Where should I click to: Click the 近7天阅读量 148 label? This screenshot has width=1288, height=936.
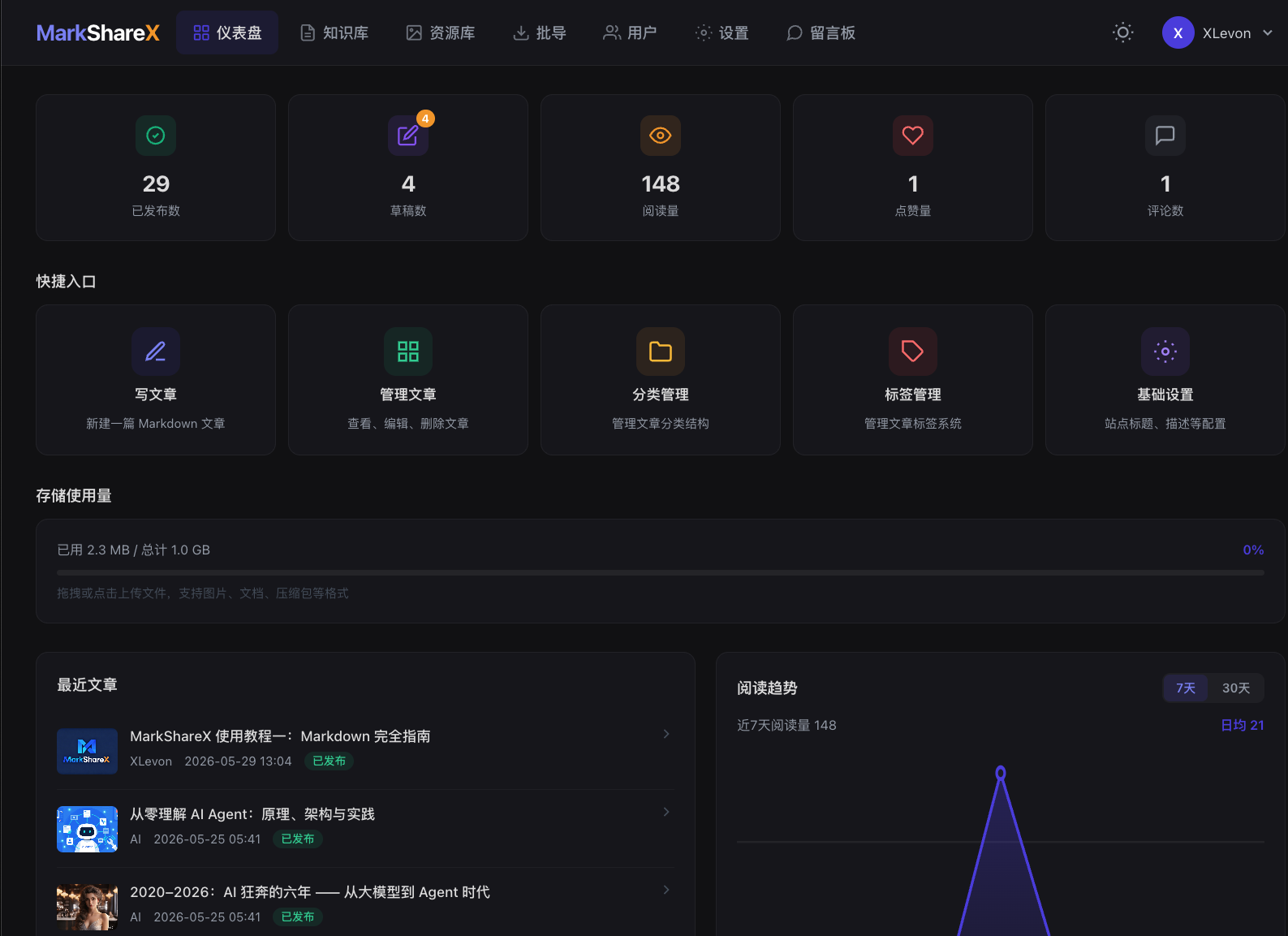[x=786, y=725]
